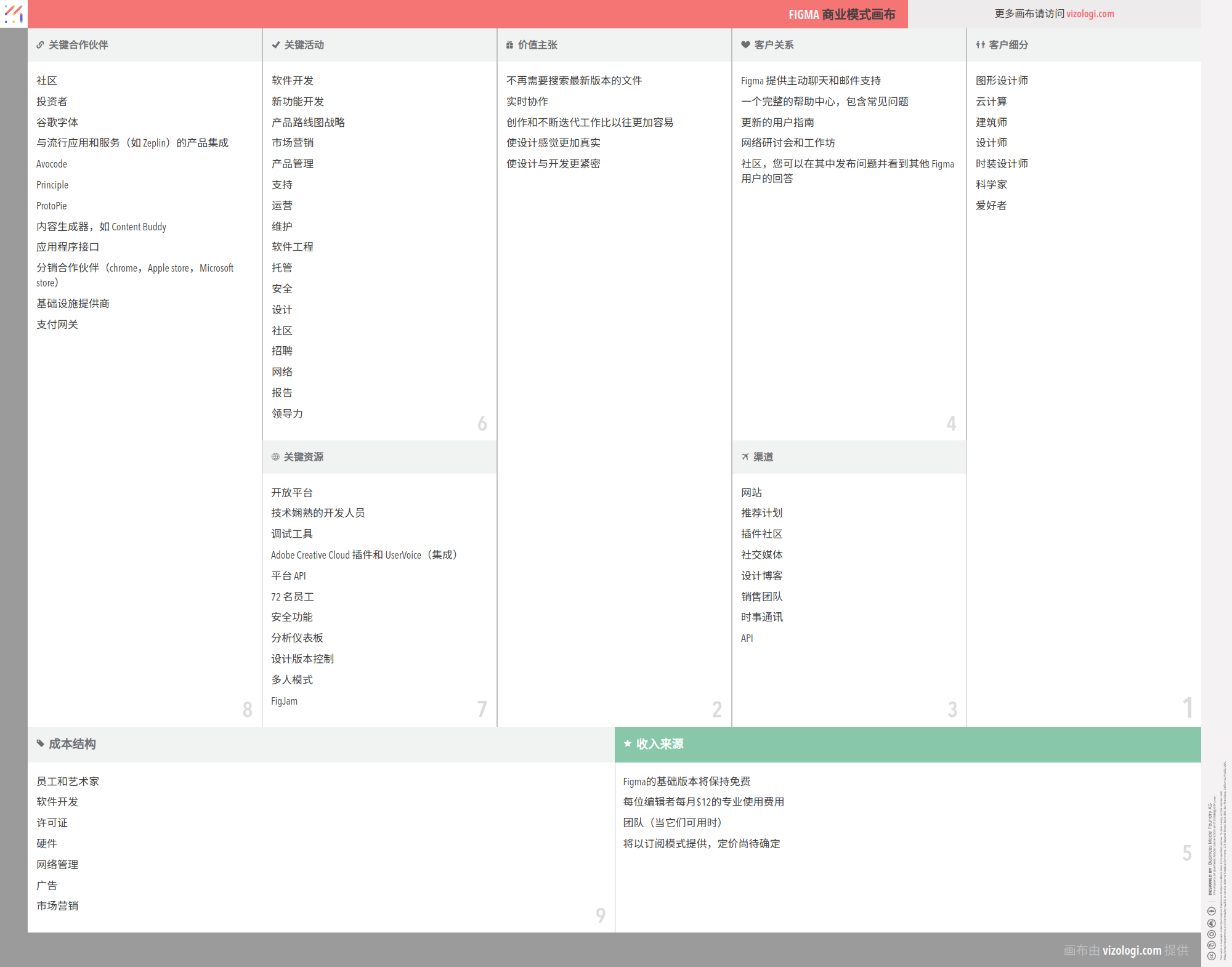
Task: Click the globe icon beside 关键资源 header
Action: (275, 456)
